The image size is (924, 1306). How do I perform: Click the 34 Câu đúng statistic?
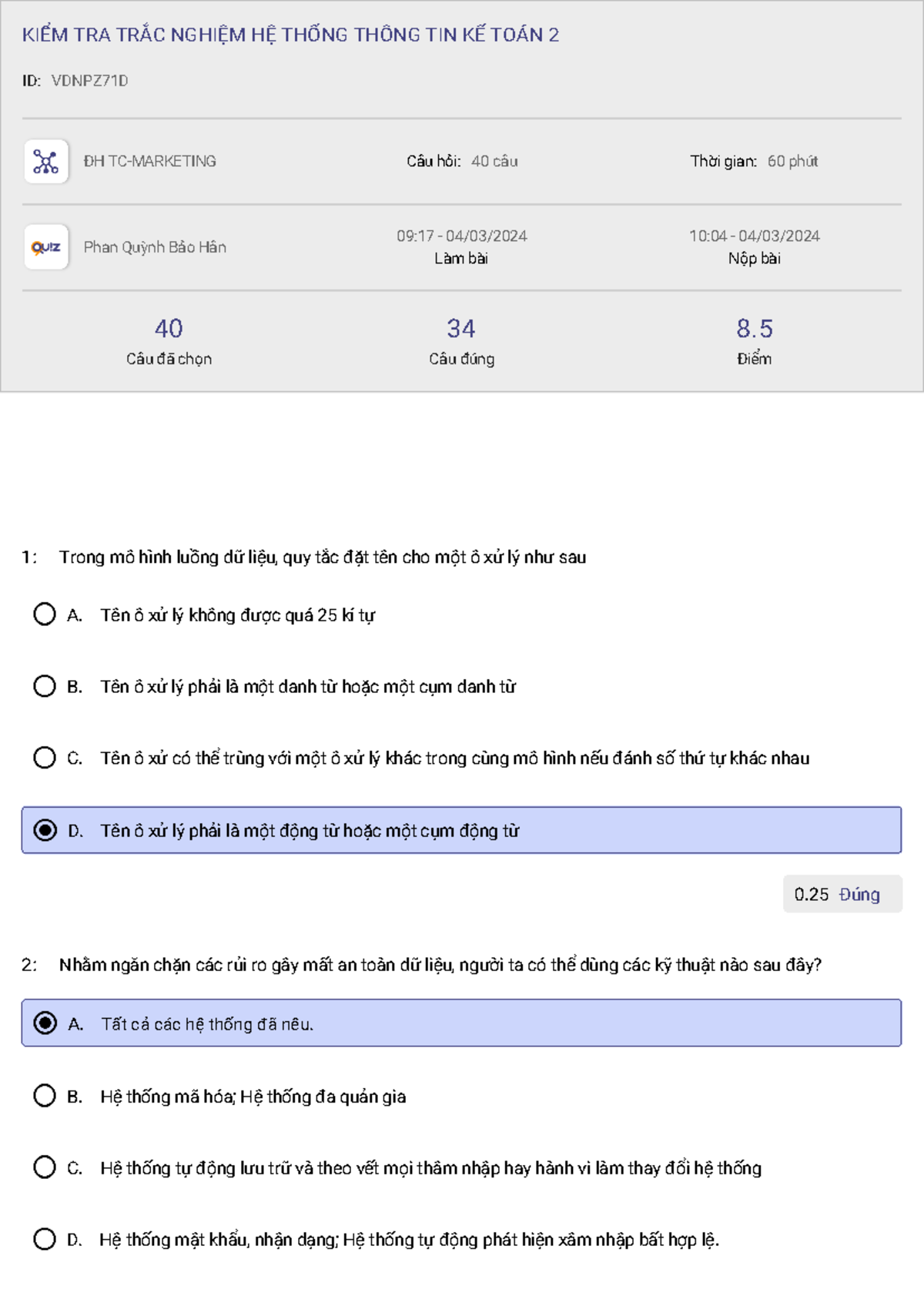click(x=461, y=340)
